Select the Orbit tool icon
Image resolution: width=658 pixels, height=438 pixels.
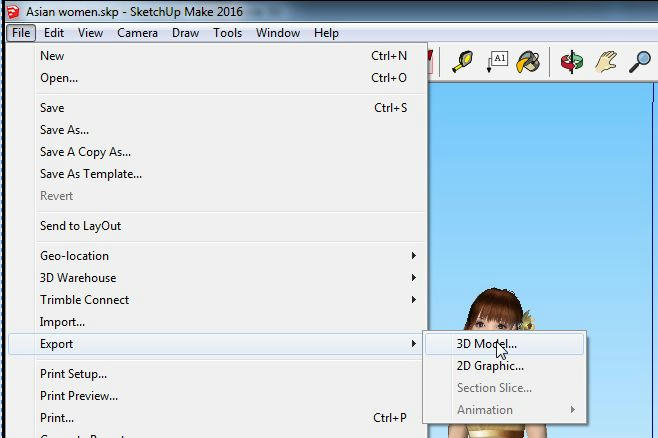(572, 62)
